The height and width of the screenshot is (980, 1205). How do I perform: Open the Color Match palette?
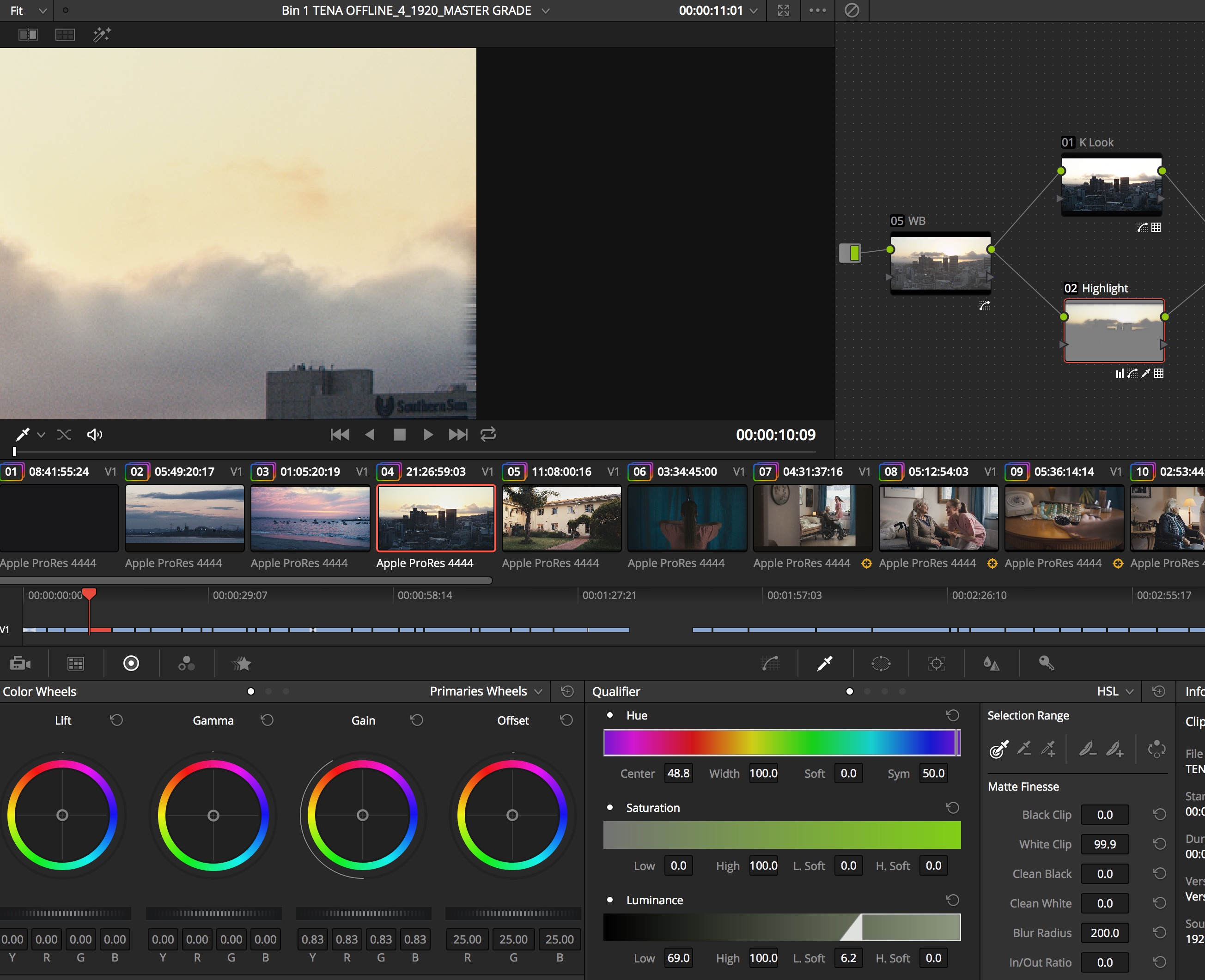coord(76,663)
